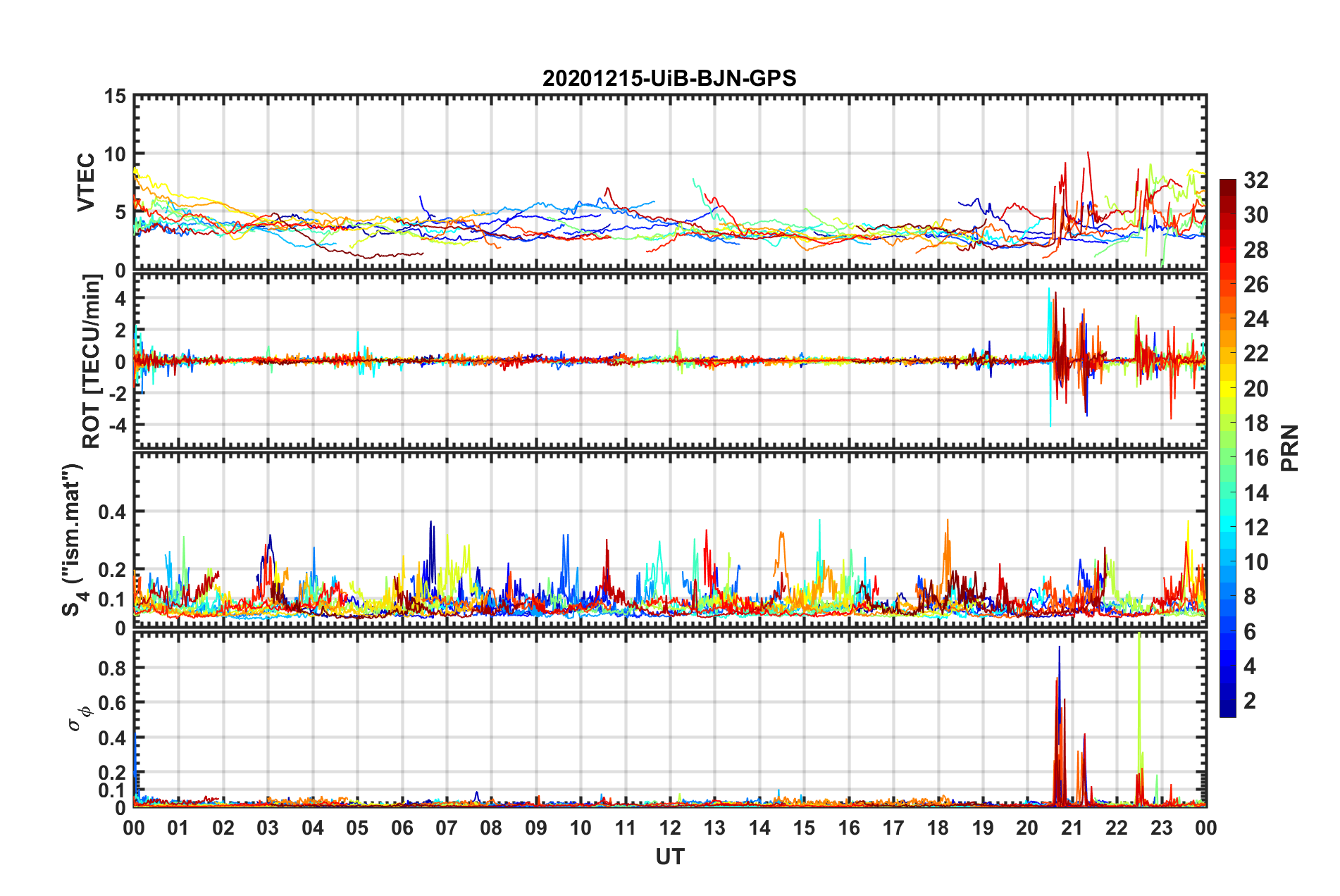Click the UT axis tick label "05"
This screenshot has height=896, width=1340.
pyautogui.click(x=357, y=828)
